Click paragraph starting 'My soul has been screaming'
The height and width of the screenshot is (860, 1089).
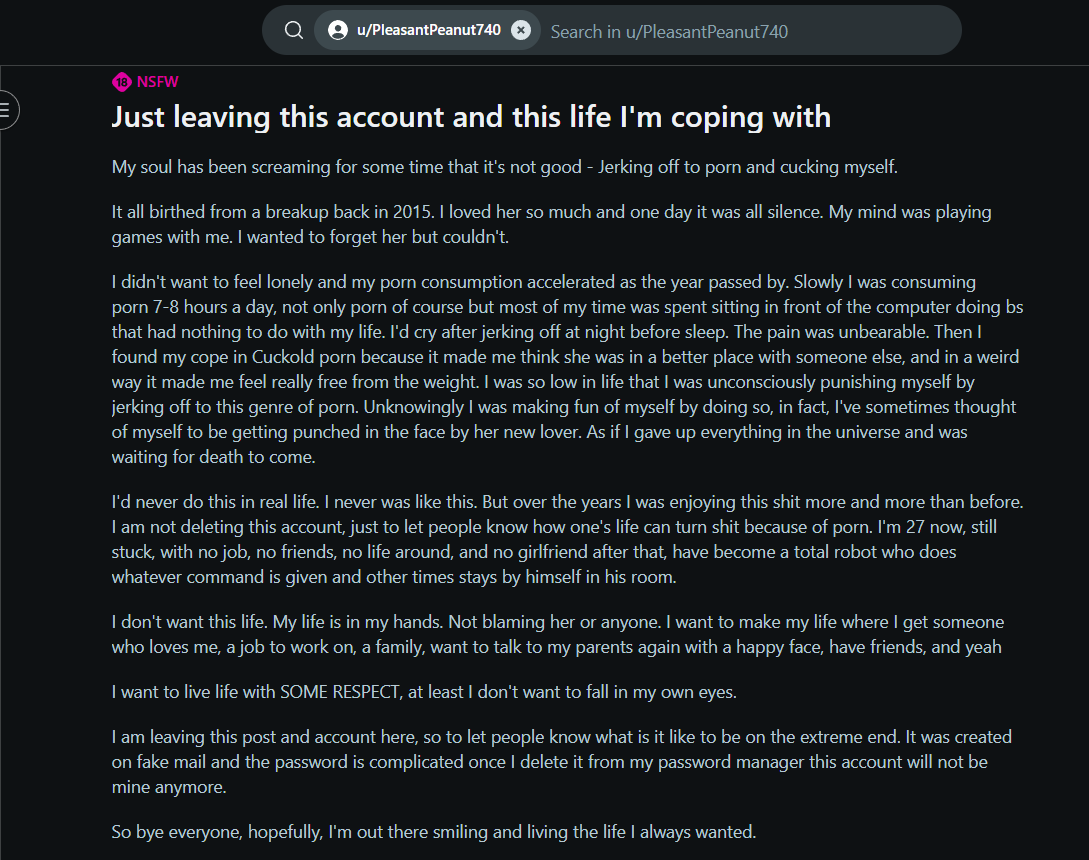pyautogui.click(x=505, y=167)
